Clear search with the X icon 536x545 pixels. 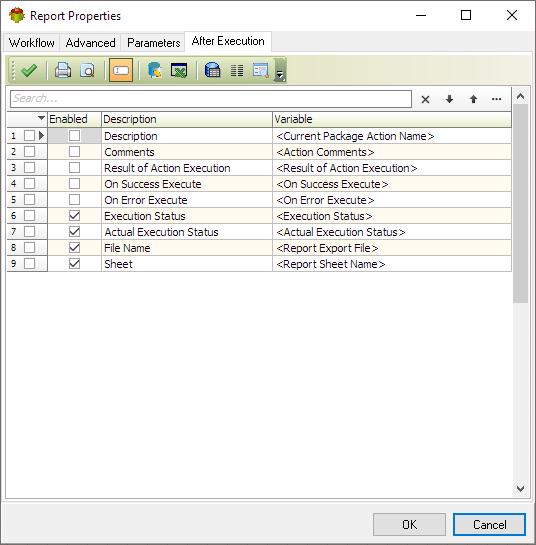click(x=425, y=99)
